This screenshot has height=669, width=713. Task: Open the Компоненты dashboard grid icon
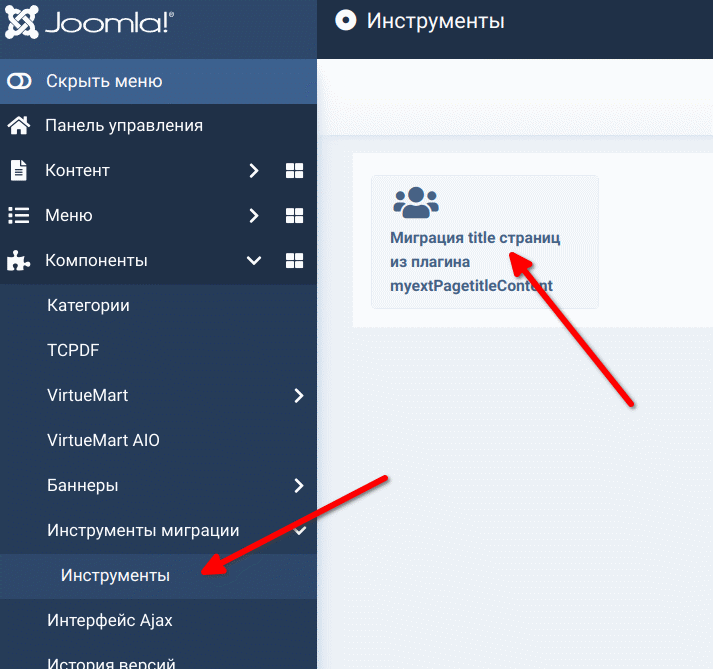[294, 261]
